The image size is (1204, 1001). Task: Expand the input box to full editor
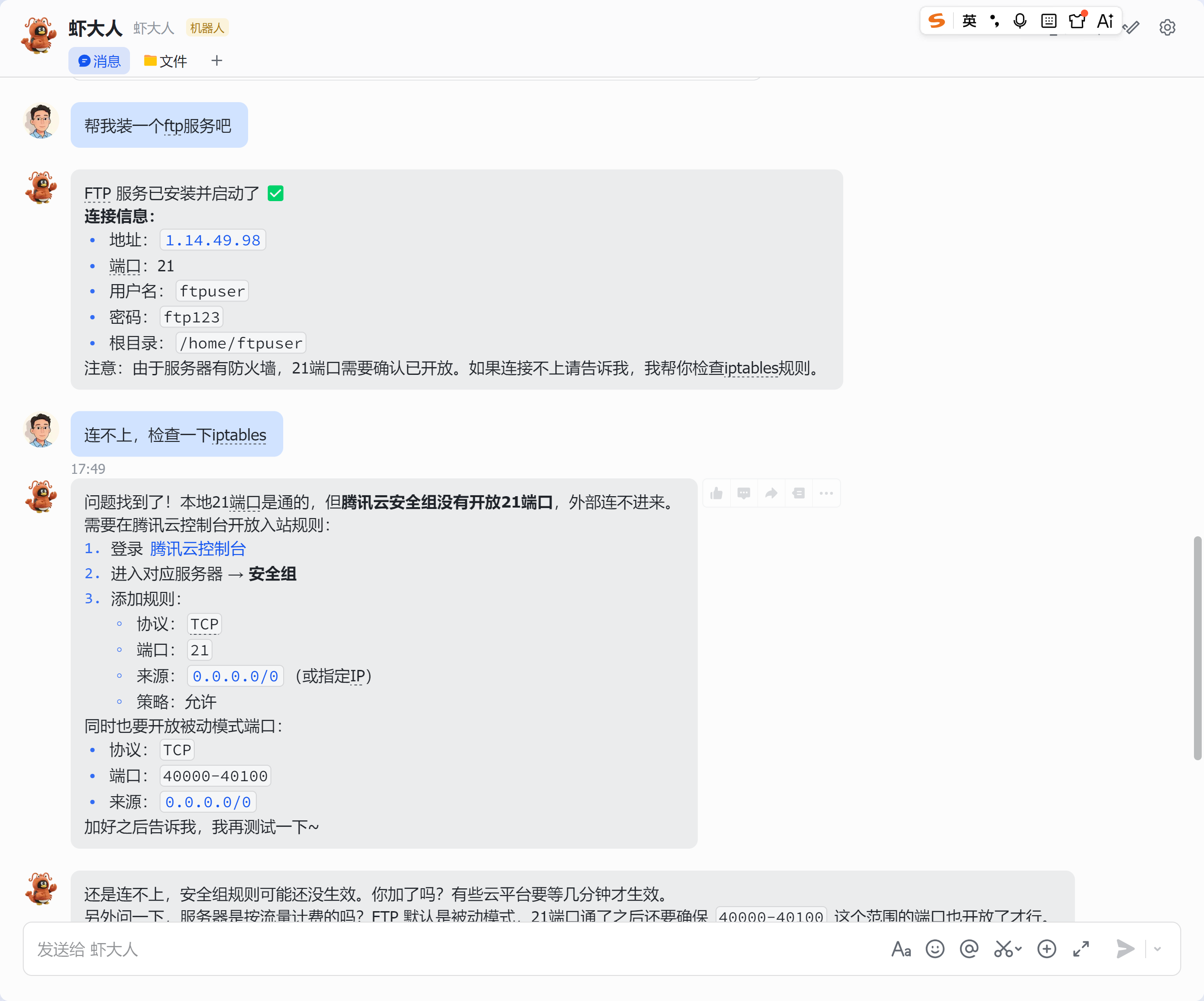coord(1081,949)
